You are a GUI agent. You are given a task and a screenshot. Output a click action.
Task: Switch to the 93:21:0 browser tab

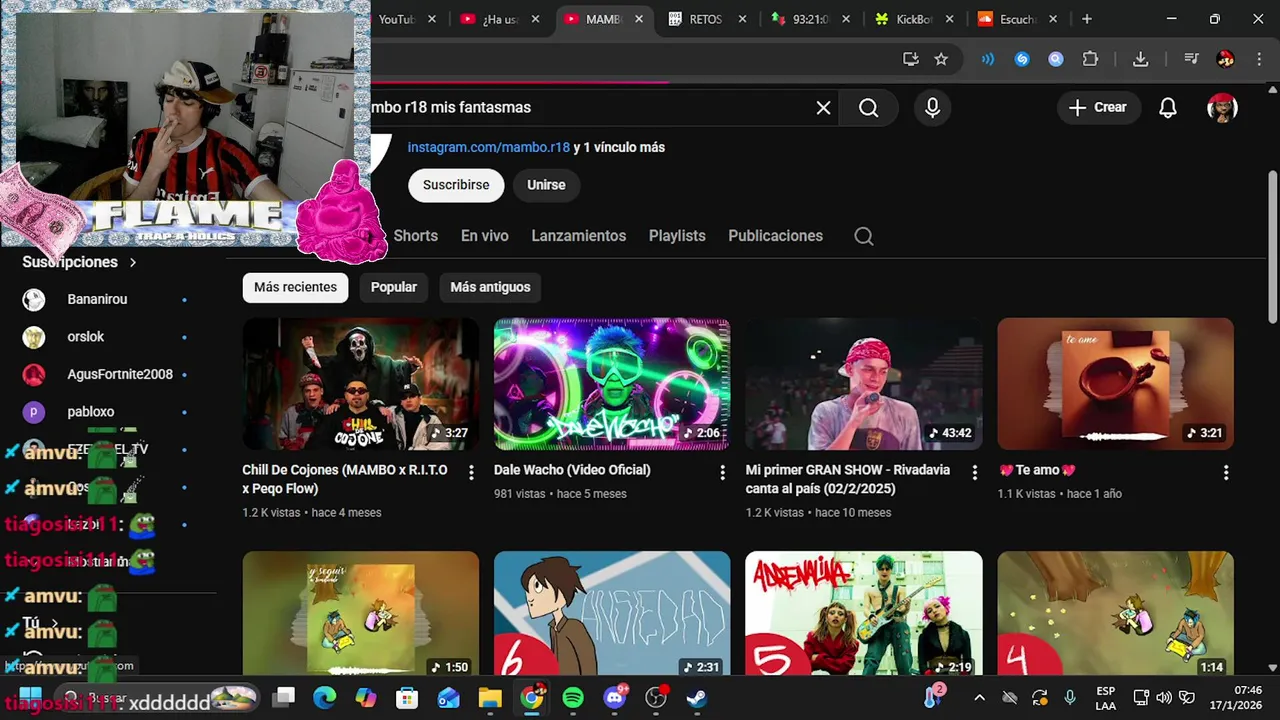[x=810, y=19]
